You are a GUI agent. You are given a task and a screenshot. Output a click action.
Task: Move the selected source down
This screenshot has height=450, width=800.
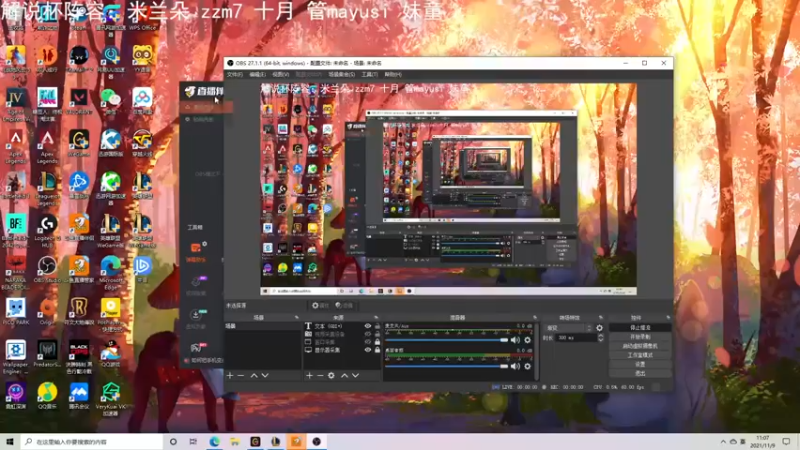click(356, 376)
